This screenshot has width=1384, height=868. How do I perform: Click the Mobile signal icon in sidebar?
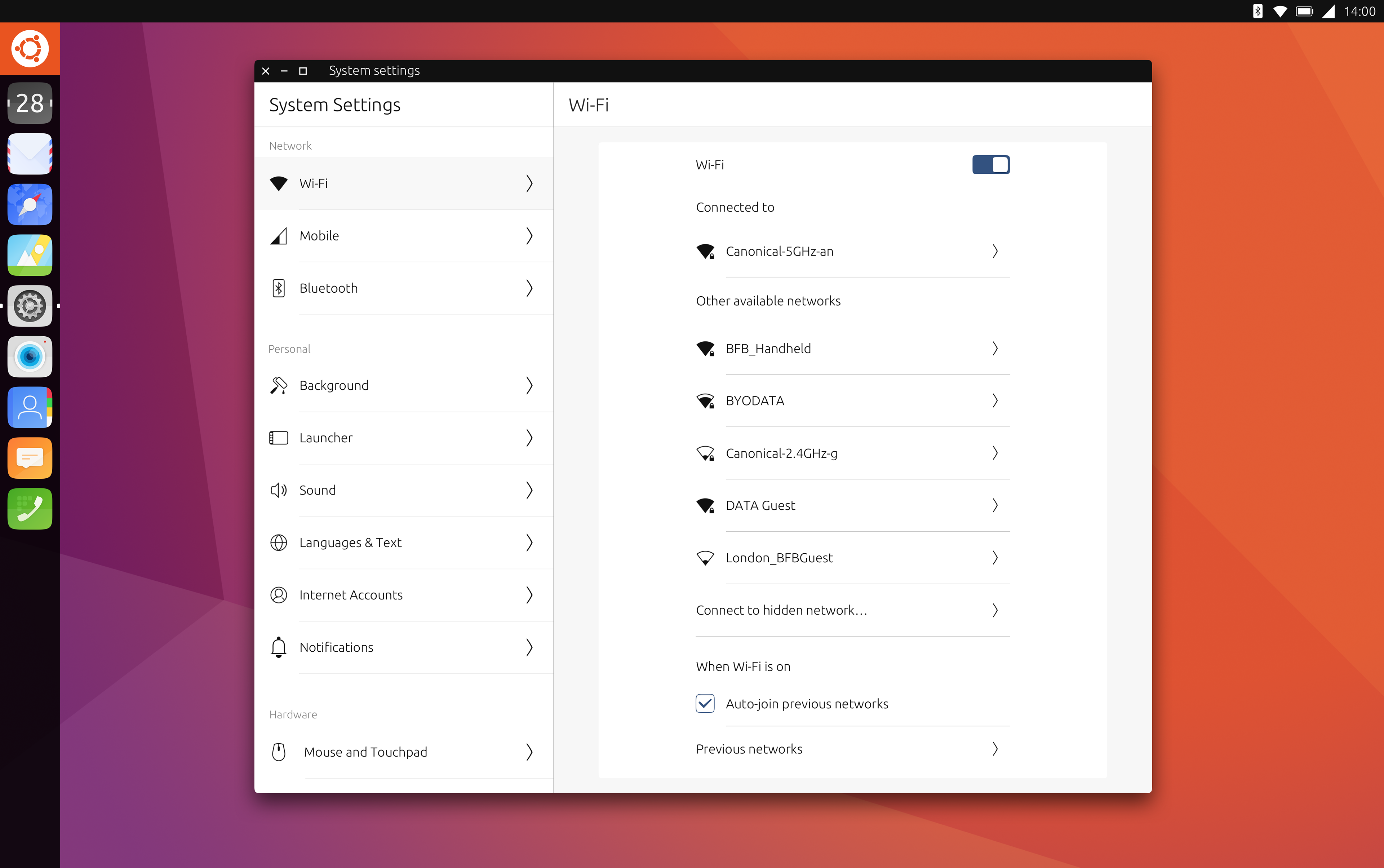click(x=278, y=236)
